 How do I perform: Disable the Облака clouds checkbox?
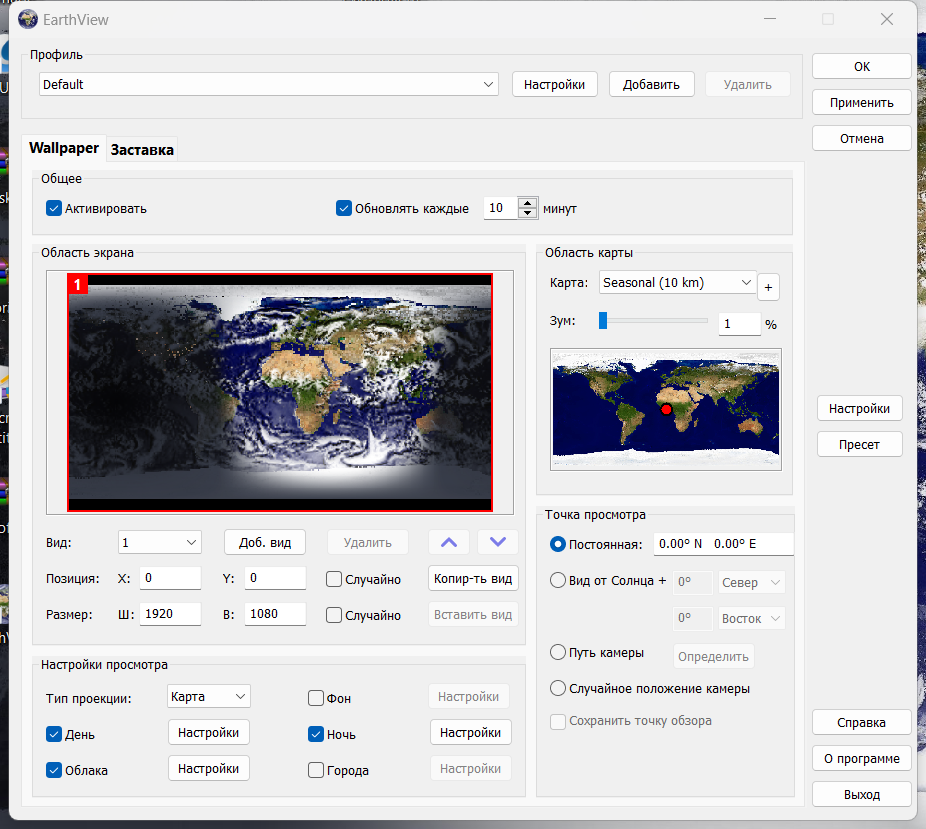click(x=54, y=770)
